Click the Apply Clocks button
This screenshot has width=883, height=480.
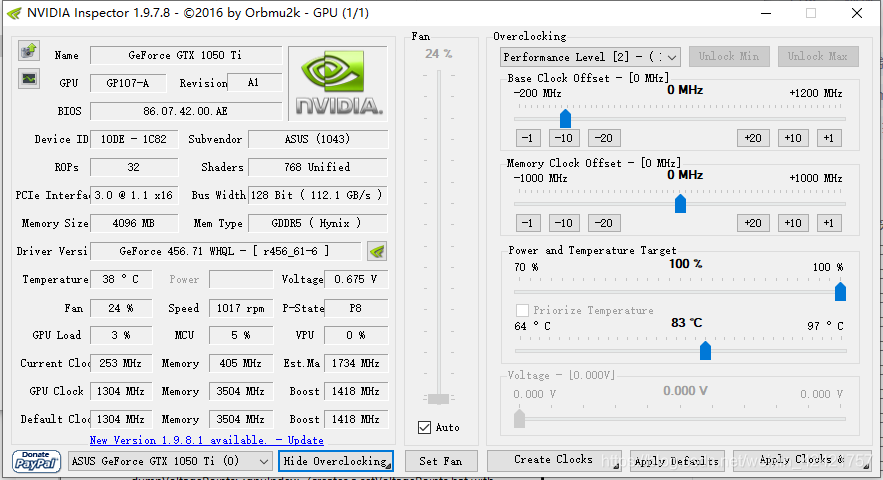tap(801, 460)
